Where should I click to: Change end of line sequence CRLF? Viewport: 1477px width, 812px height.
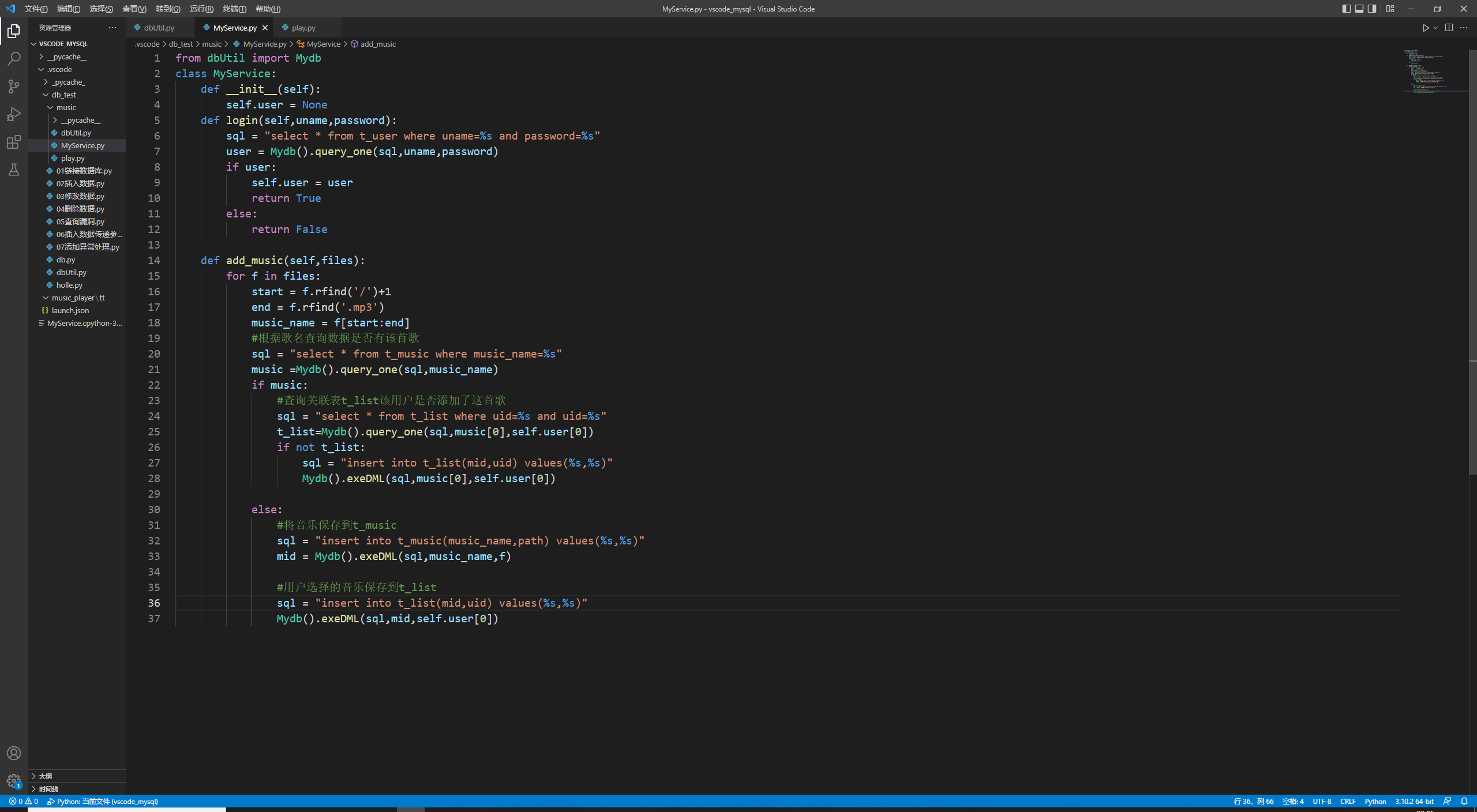[1348, 802]
